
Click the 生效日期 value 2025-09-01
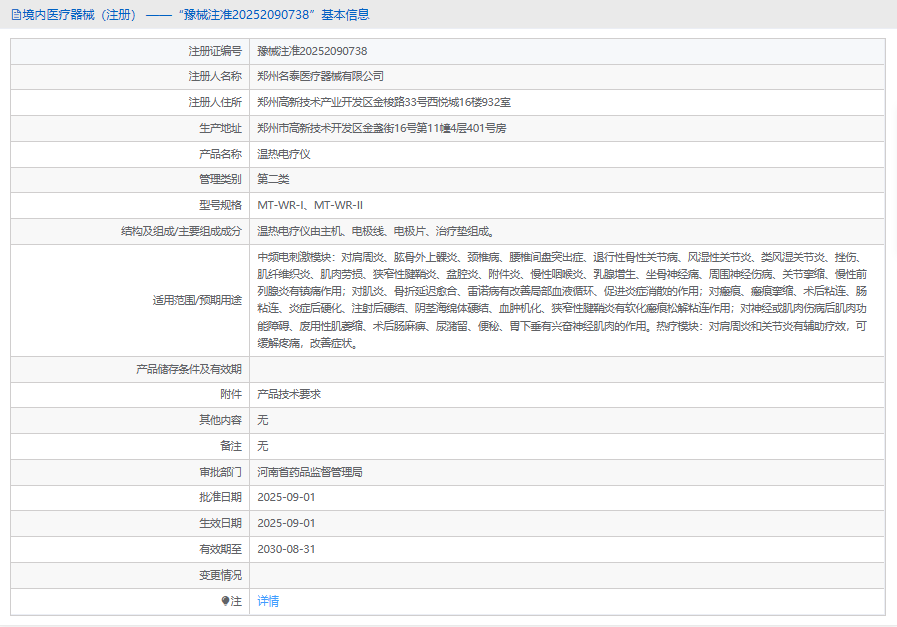[286, 523]
